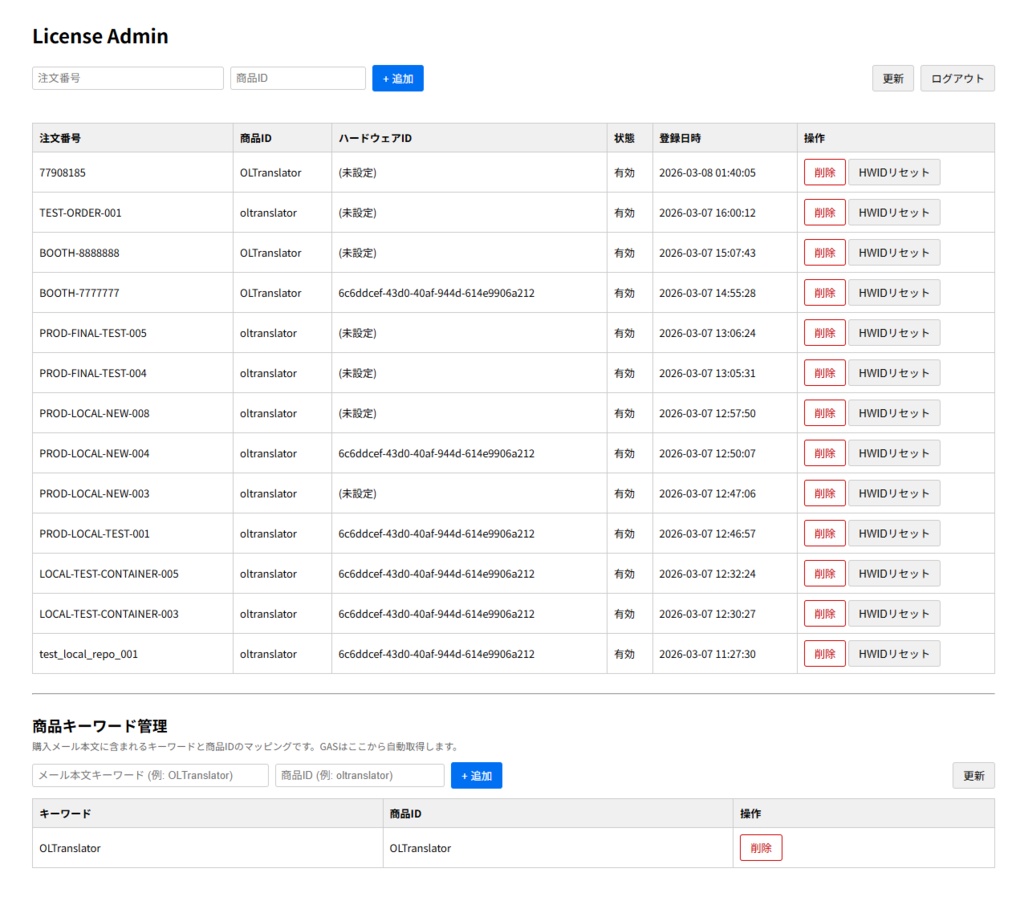Click the hardware ID of BOOTH-7777777

pyautogui.click(x=436, y=293)
